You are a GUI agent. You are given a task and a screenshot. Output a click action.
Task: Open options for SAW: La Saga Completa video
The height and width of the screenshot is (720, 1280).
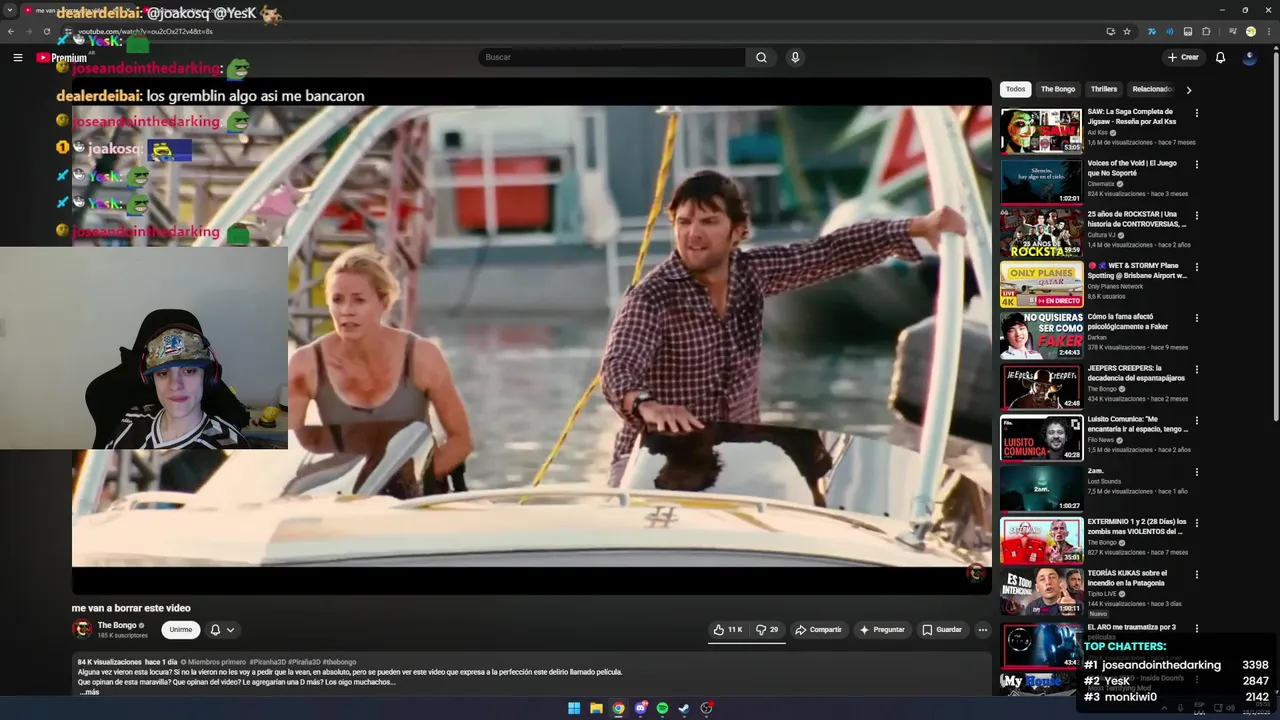1196,113
